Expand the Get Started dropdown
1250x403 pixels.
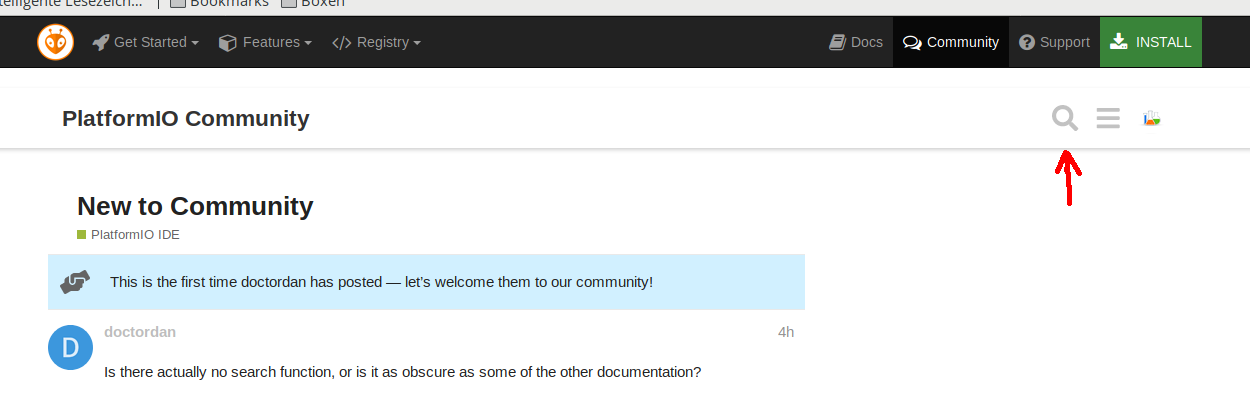(145, 42)
